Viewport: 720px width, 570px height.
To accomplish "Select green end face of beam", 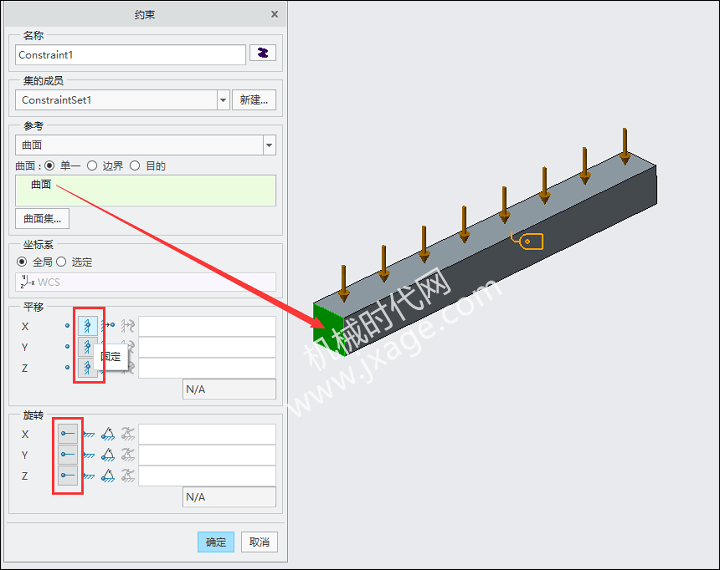I will [x=328, y=328].
